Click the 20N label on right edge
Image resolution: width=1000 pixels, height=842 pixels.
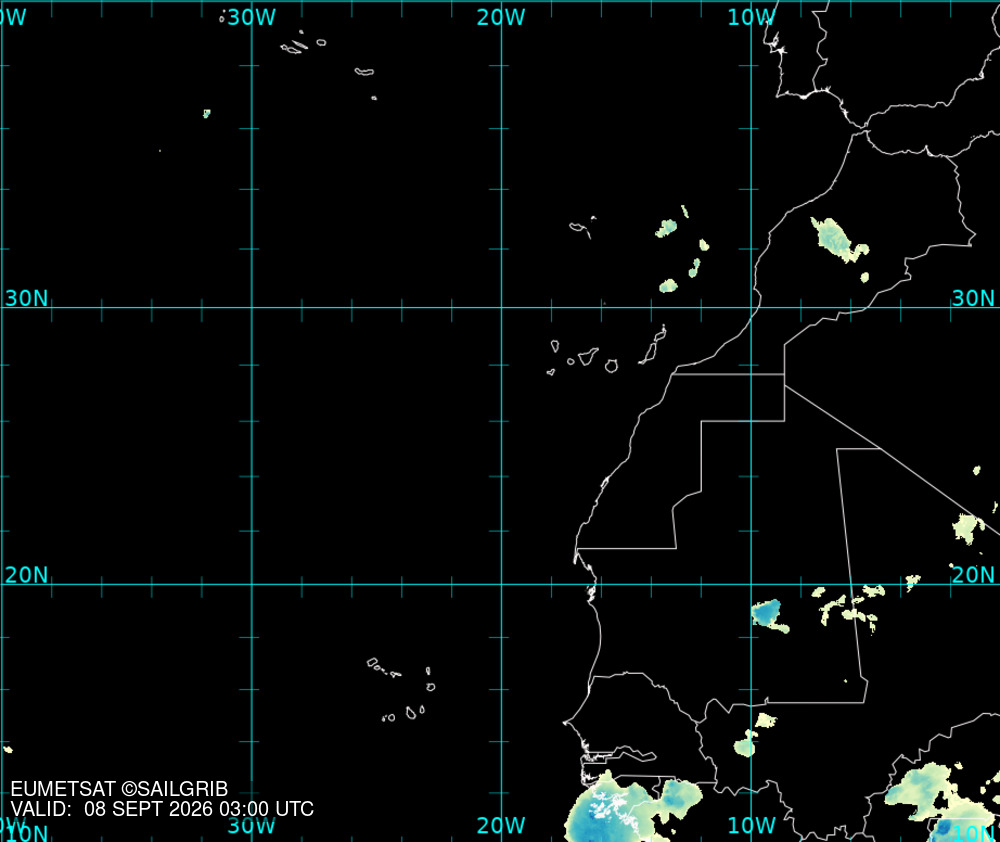coord(973,575)
